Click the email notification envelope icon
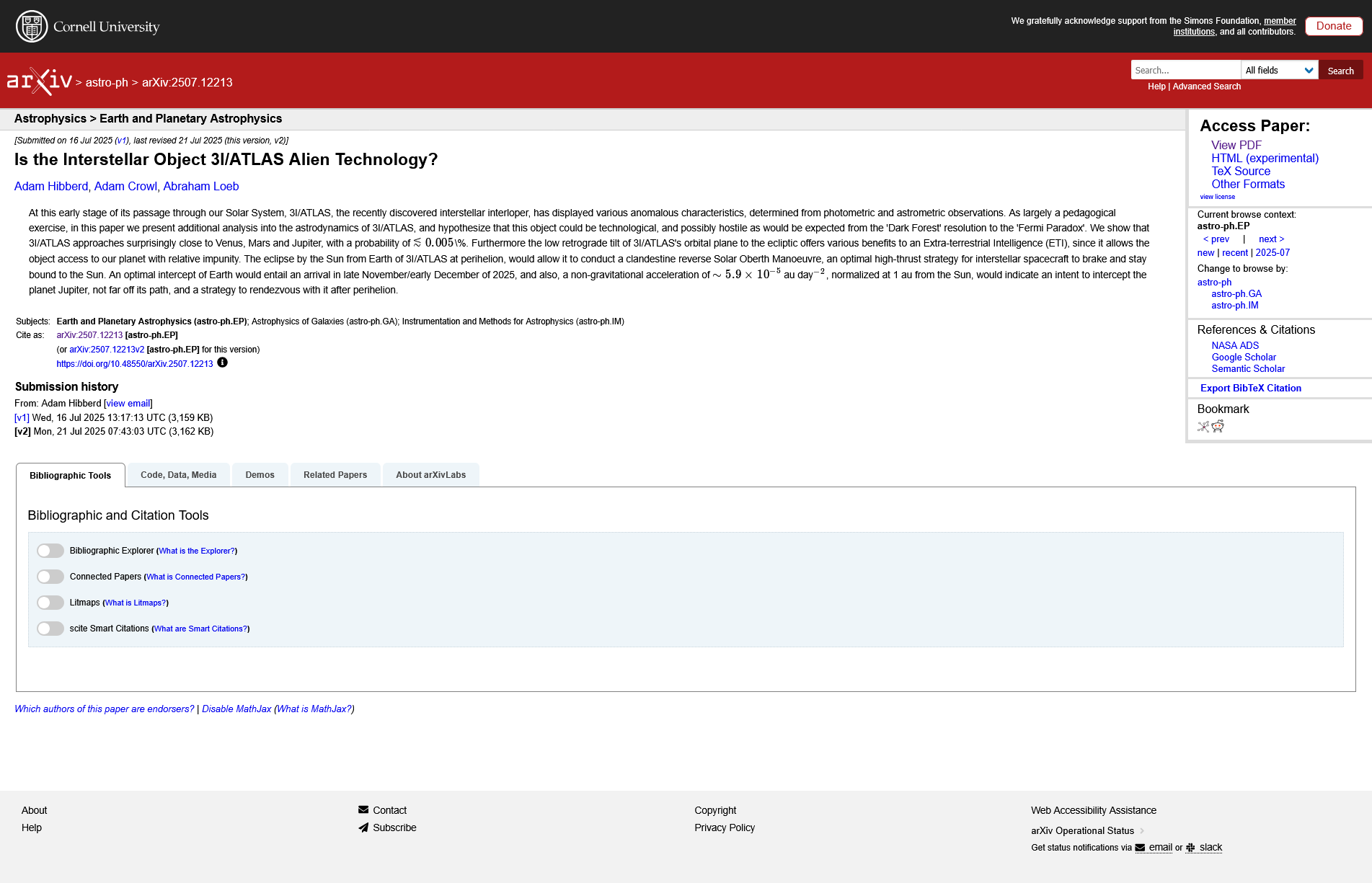This screenshot has height=883, width=1372. pos(1140,848)
